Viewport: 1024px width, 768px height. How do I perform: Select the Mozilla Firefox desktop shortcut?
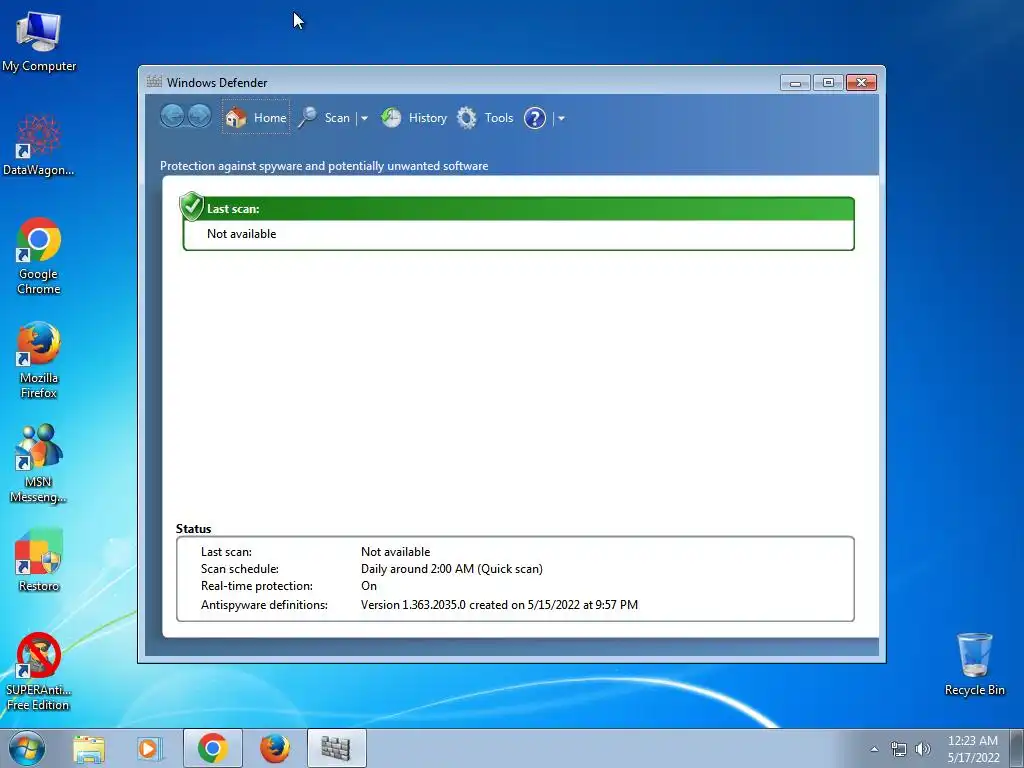[39, 360]
